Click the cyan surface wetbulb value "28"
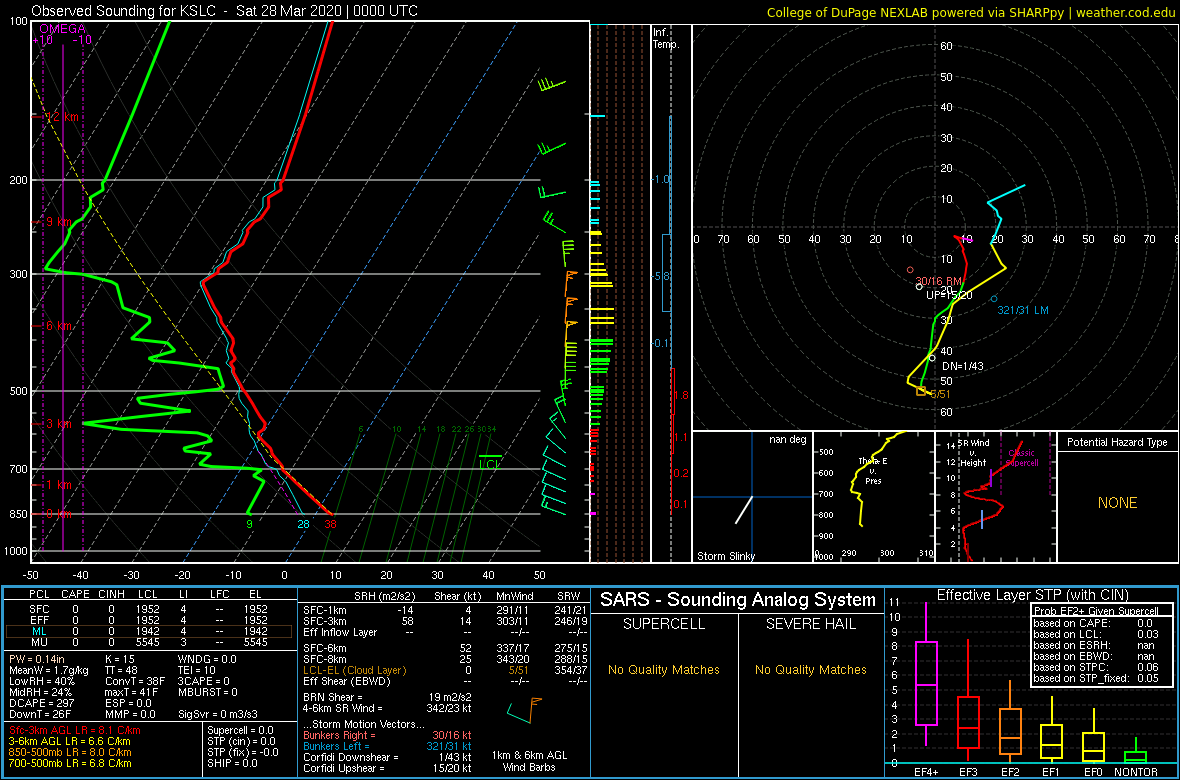 pos(303,524)
